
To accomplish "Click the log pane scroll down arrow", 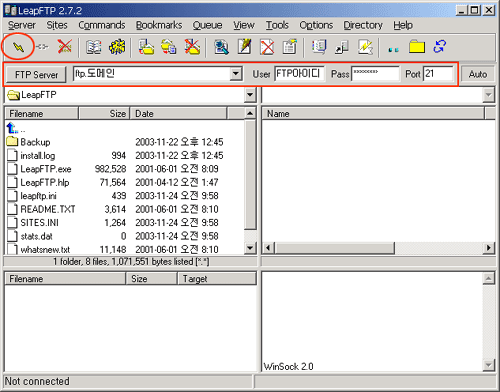I will coord(488,365).
